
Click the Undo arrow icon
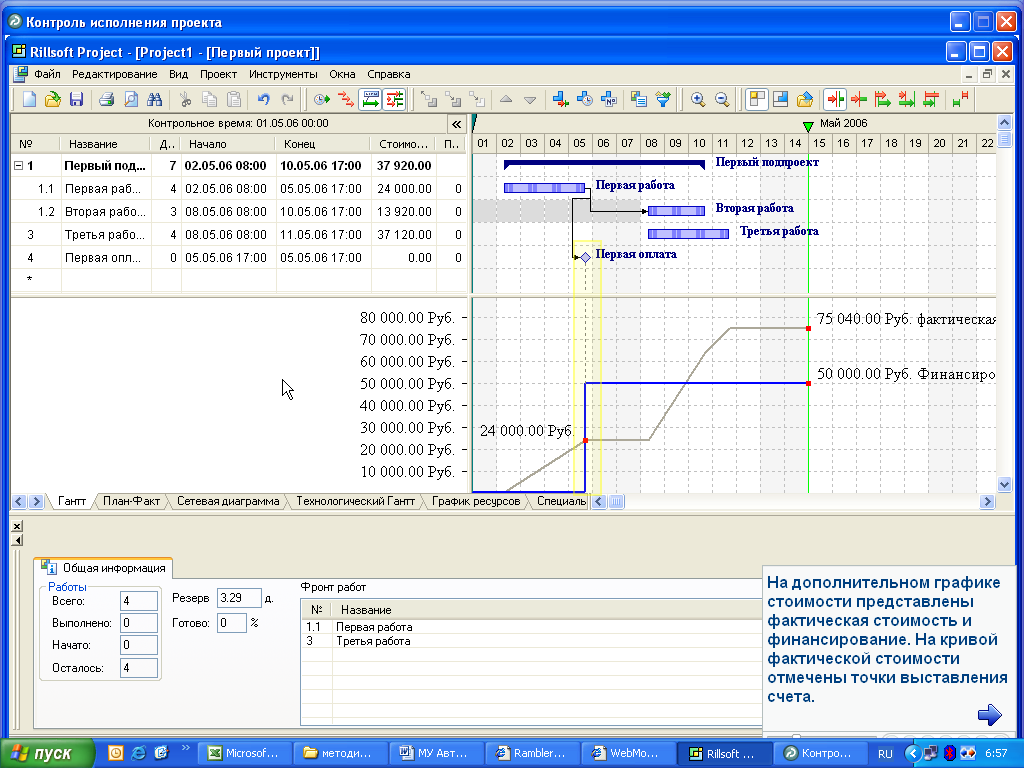tap(263, 99)
